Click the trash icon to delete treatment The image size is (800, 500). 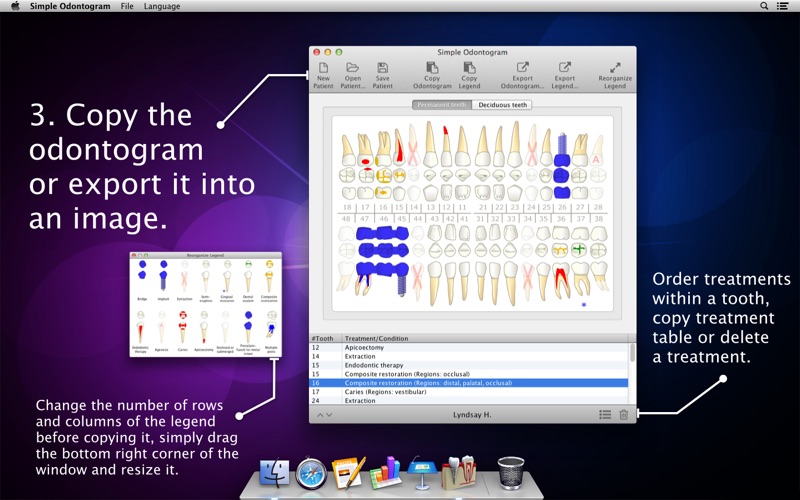click(x=623, y=414)
